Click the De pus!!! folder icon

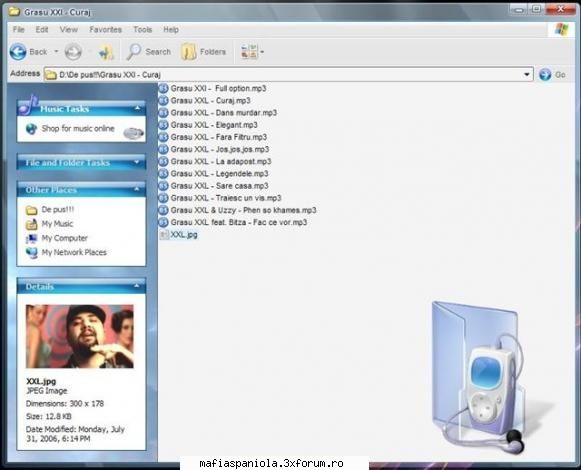(x=31, y=210)
